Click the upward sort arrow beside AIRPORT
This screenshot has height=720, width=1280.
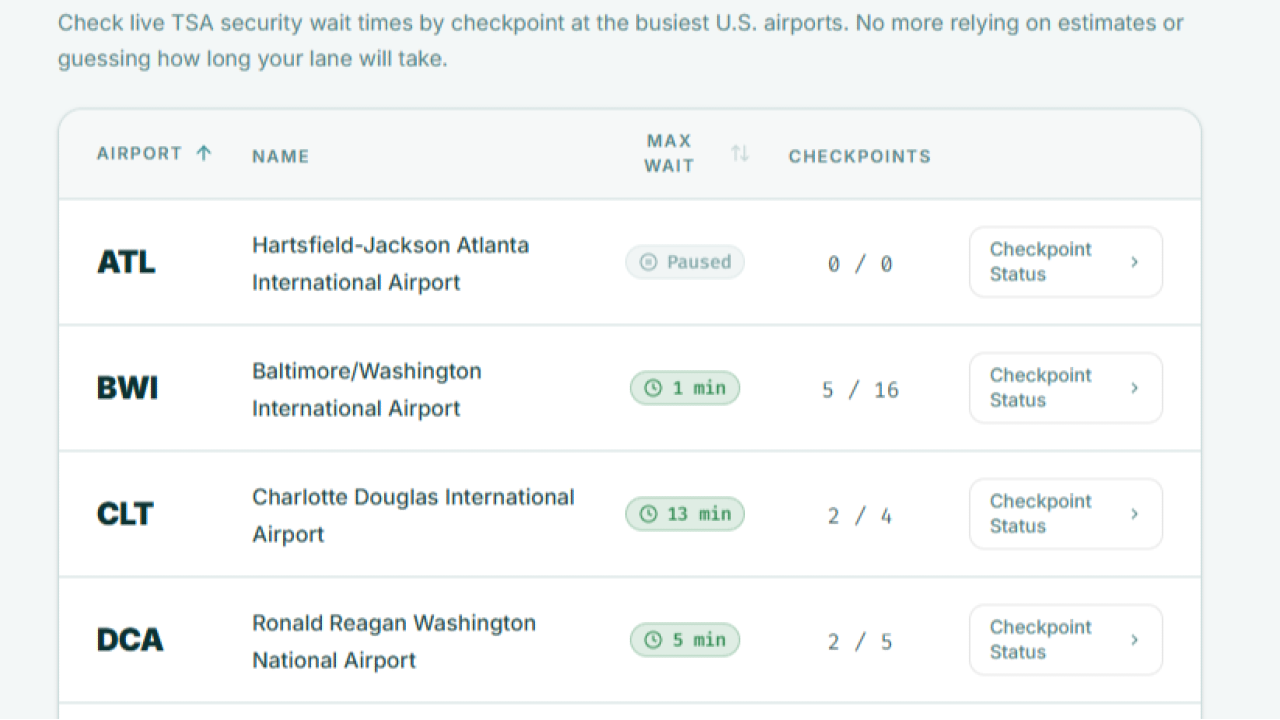[204, 153]
